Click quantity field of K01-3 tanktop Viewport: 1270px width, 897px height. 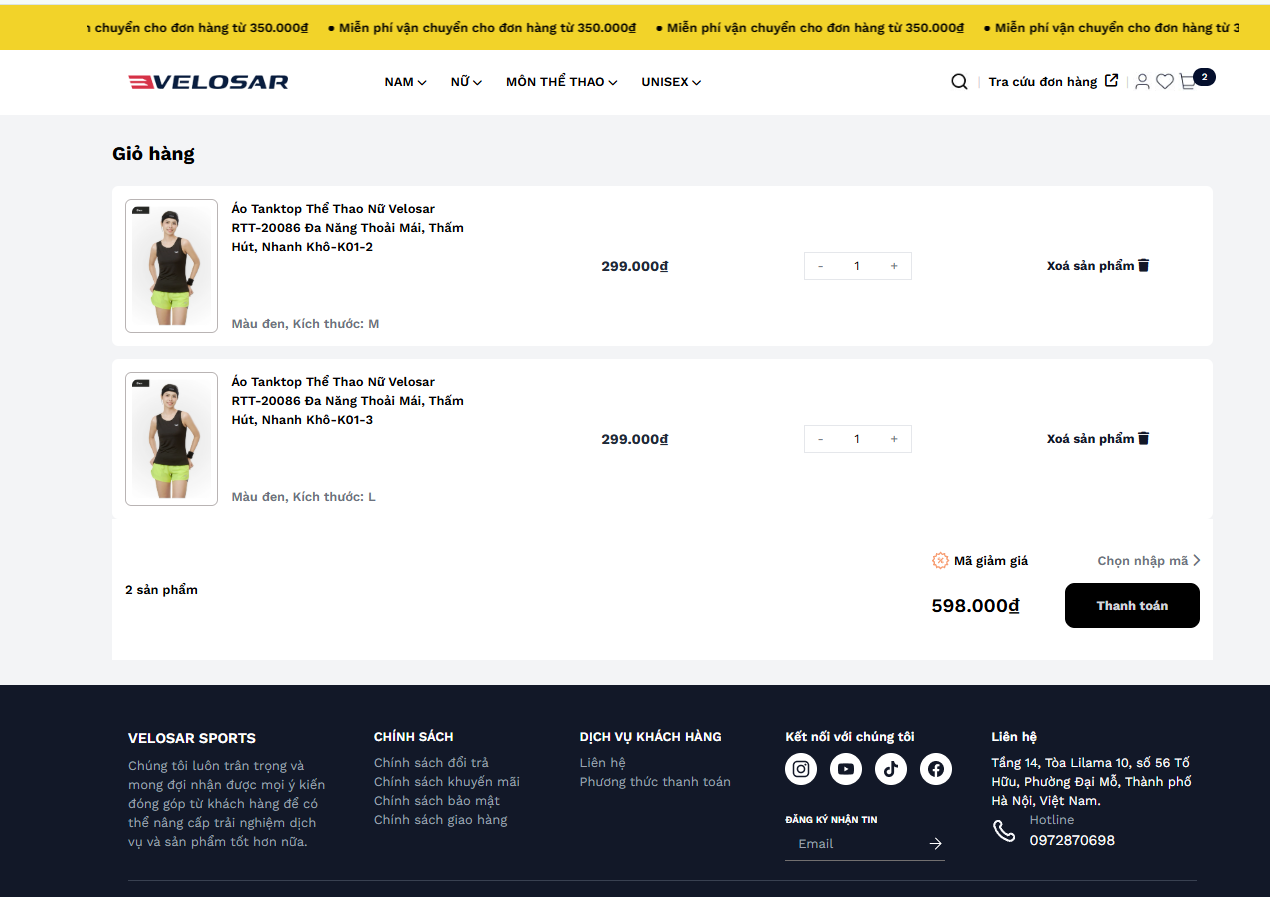tap(857, 439)
